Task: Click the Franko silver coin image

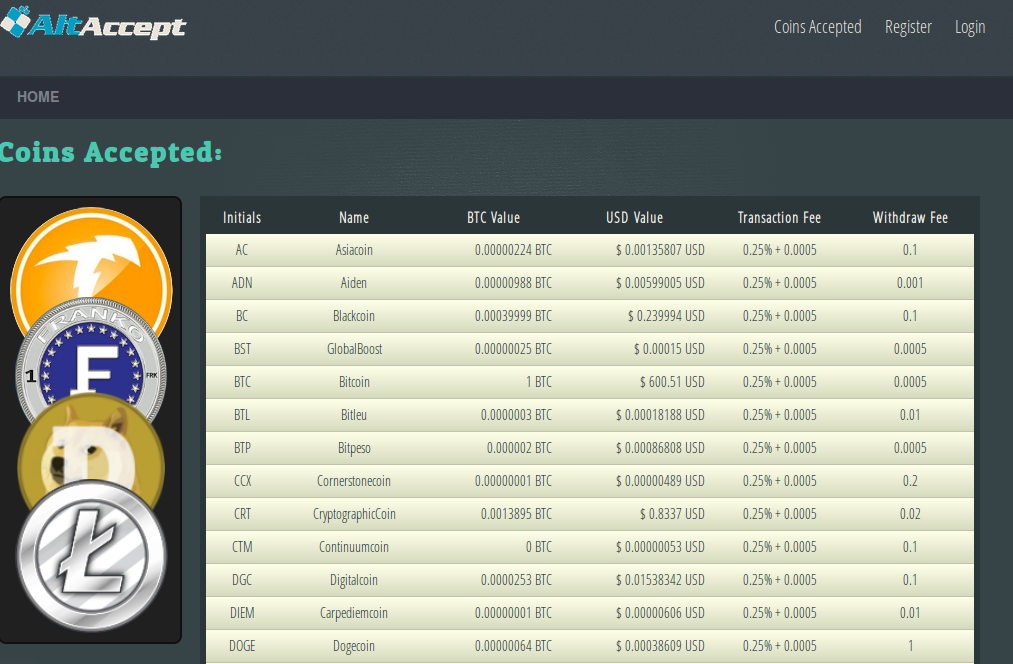Action: [x=91, y=357]
